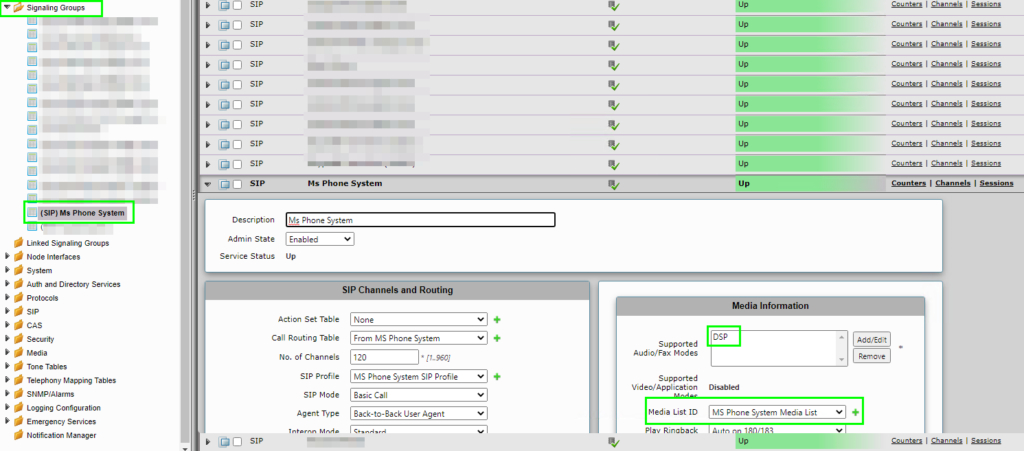Click the Add/Edit button for audio modes

coord(871,339)
